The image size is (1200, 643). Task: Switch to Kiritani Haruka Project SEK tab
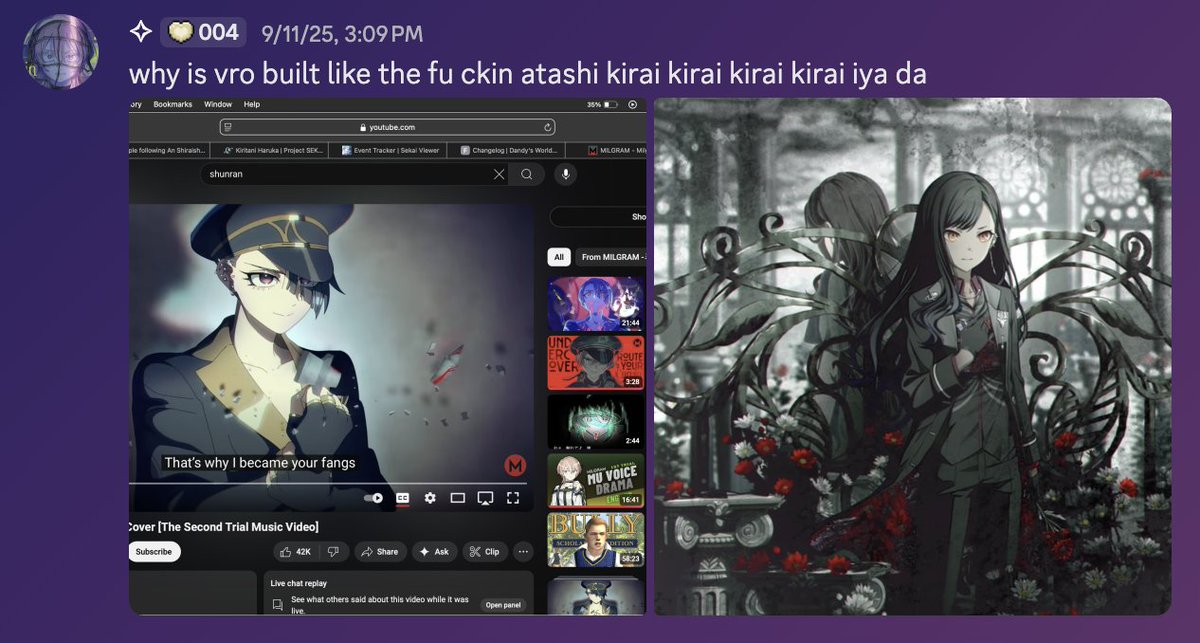pos(271,150)
